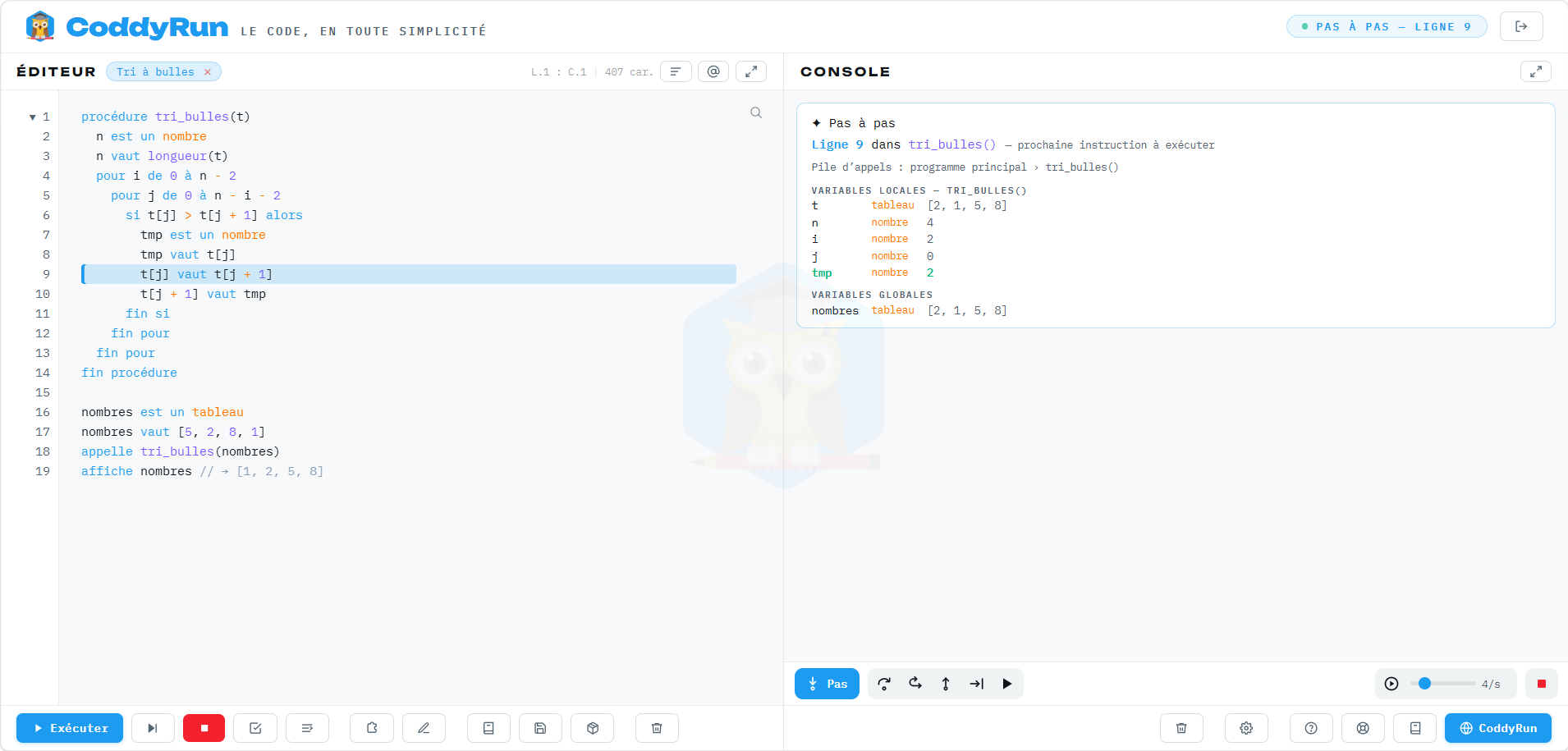Open console settings gear icon
This screenshot has height=751, width=1568.
tap(1246, 728)
